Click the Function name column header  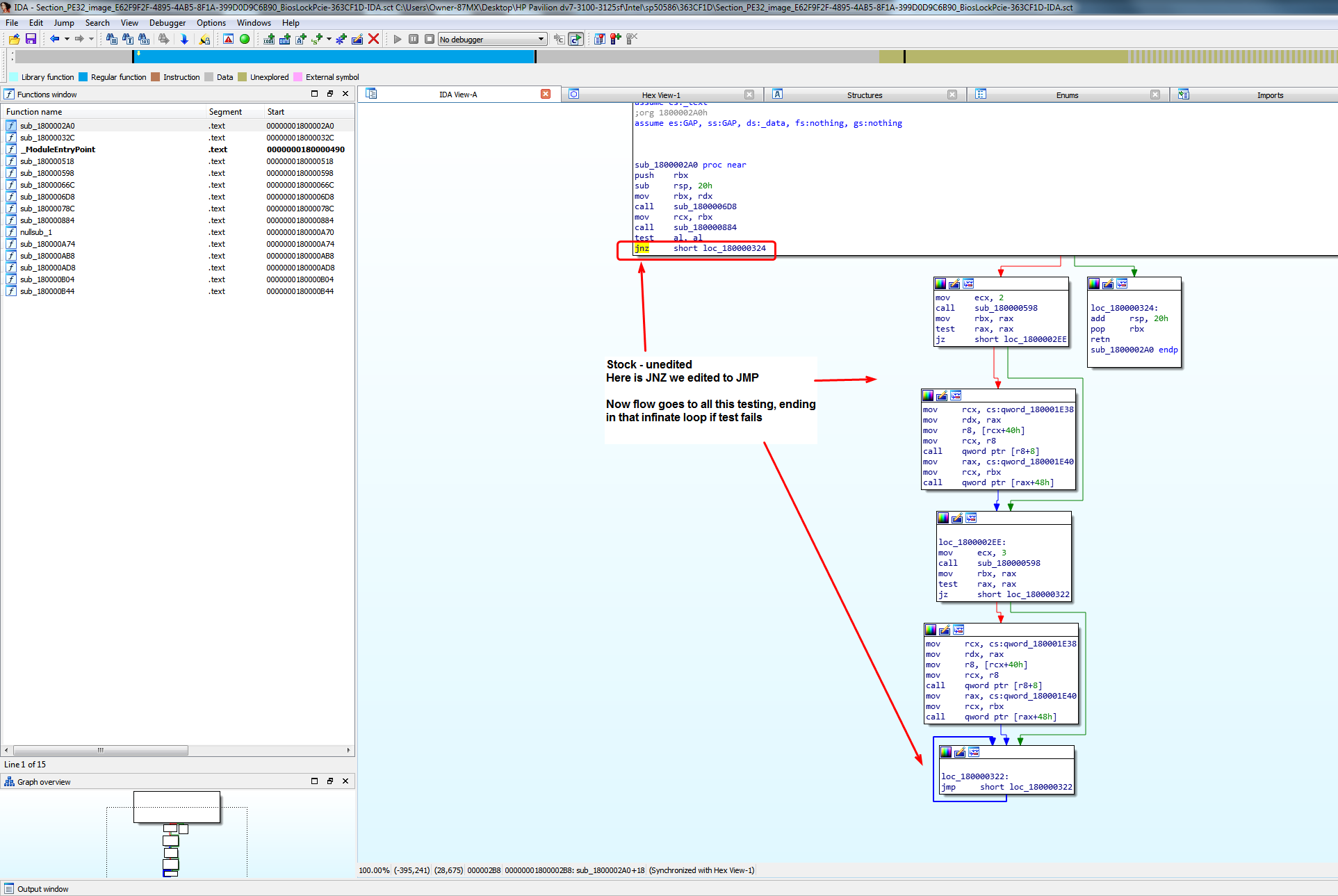pyautogui.click(x=104, y=112)
